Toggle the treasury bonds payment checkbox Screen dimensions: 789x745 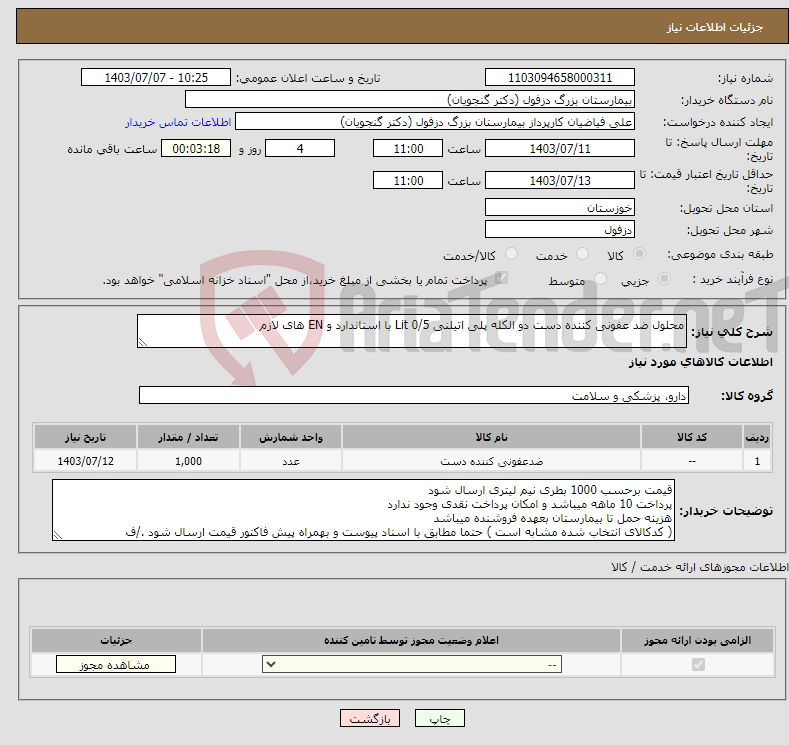click(x=501, y=278)
